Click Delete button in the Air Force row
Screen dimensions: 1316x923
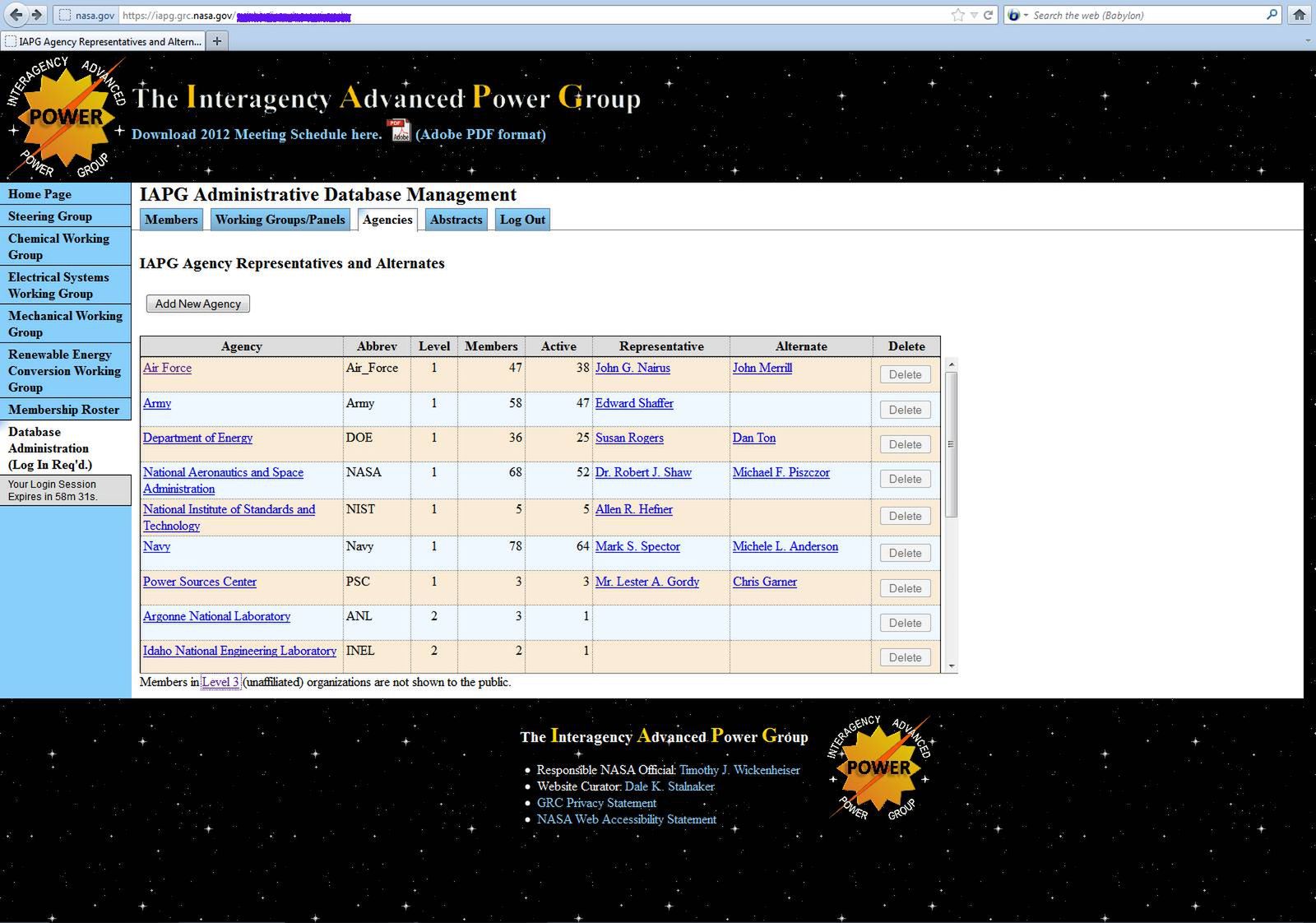click(x=905, y=374)
